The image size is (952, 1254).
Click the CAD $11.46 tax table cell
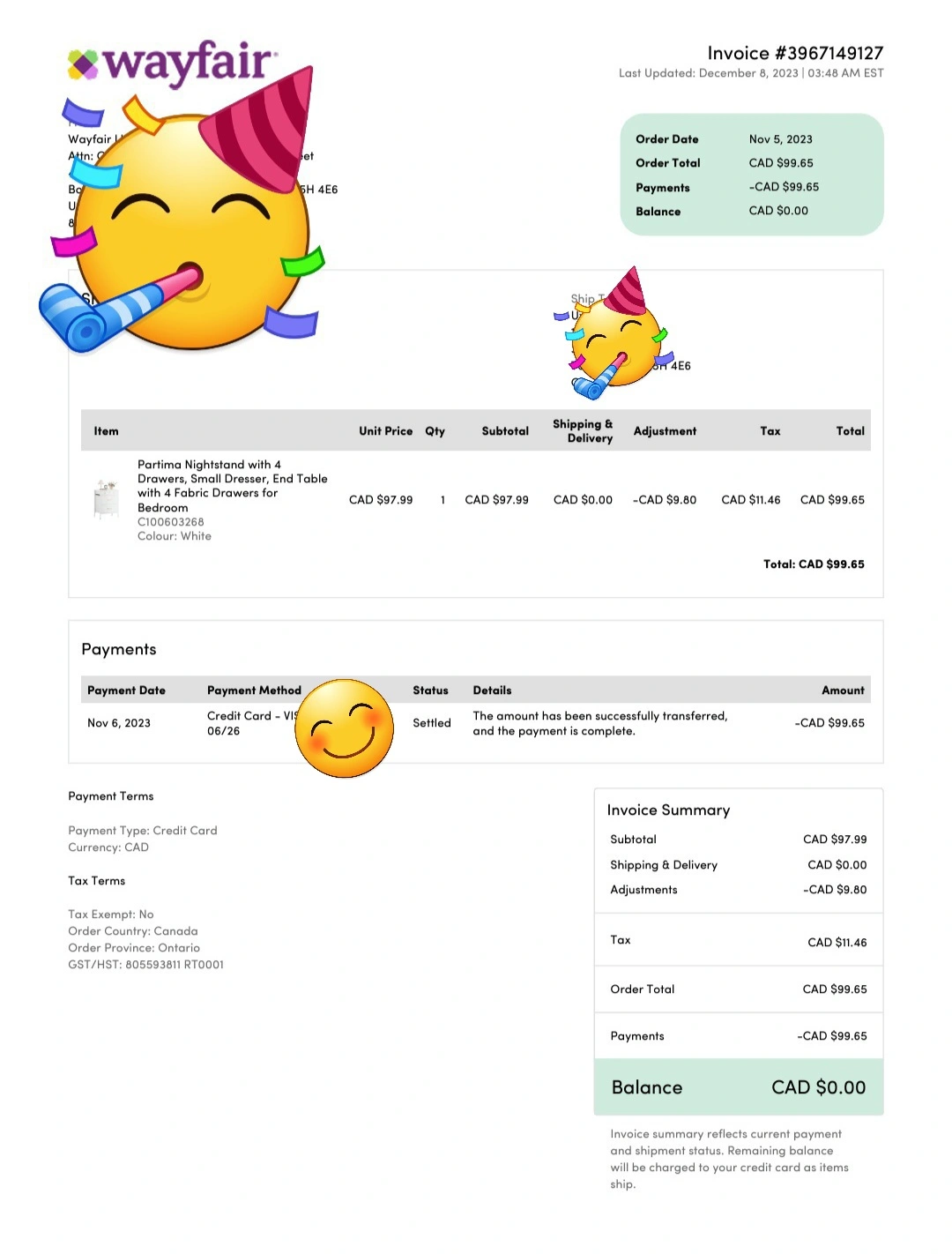[x=751, y=500]
